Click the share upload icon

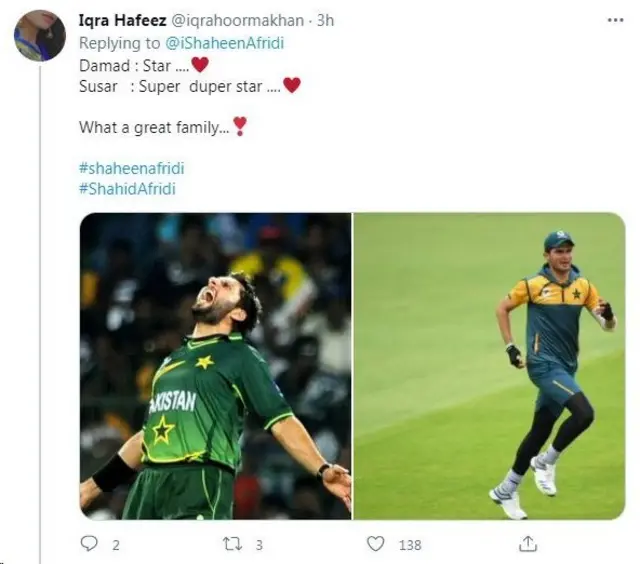tap(529, 543)
